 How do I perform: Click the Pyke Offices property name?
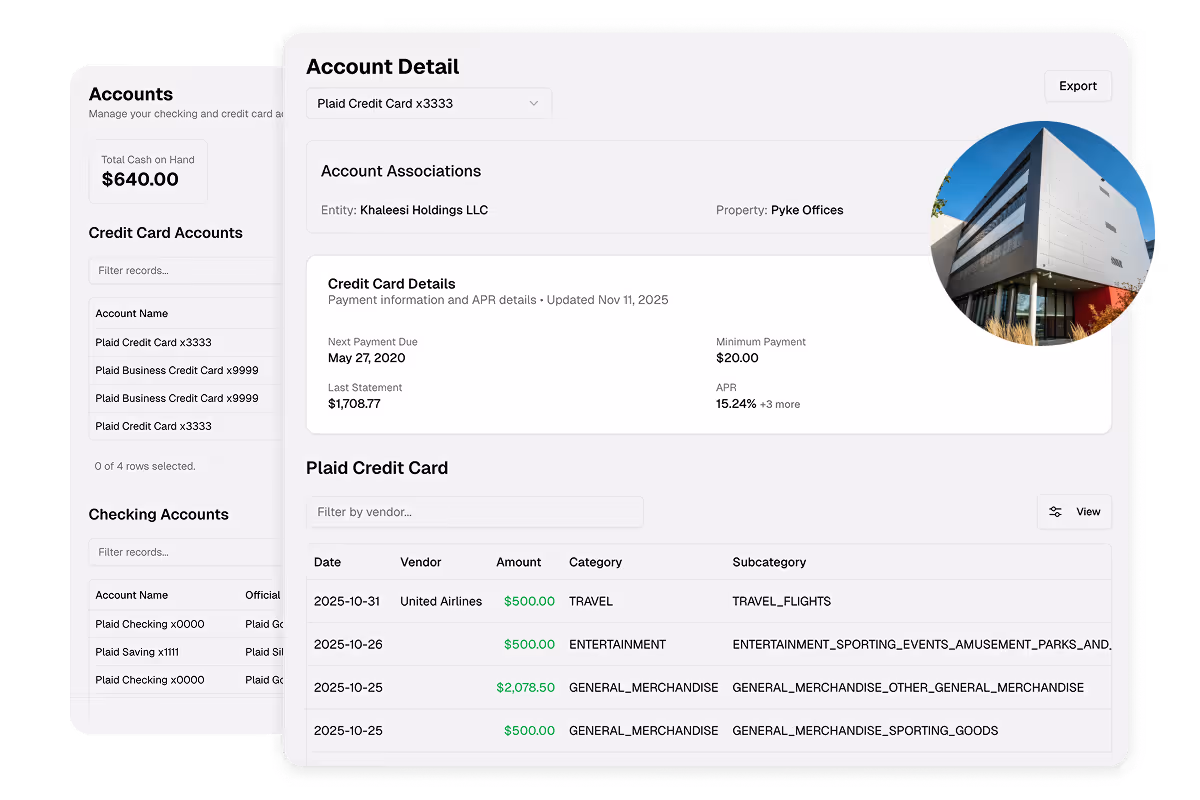pos(807,210)
